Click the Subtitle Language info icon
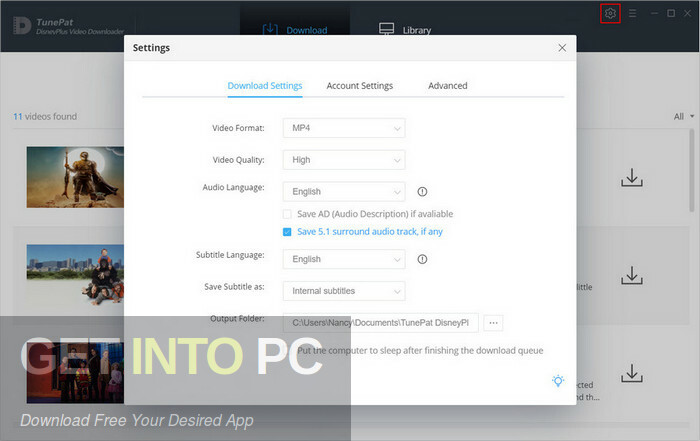Image resolution: width=700 pixels, height=441 pixels. point(422,259)
